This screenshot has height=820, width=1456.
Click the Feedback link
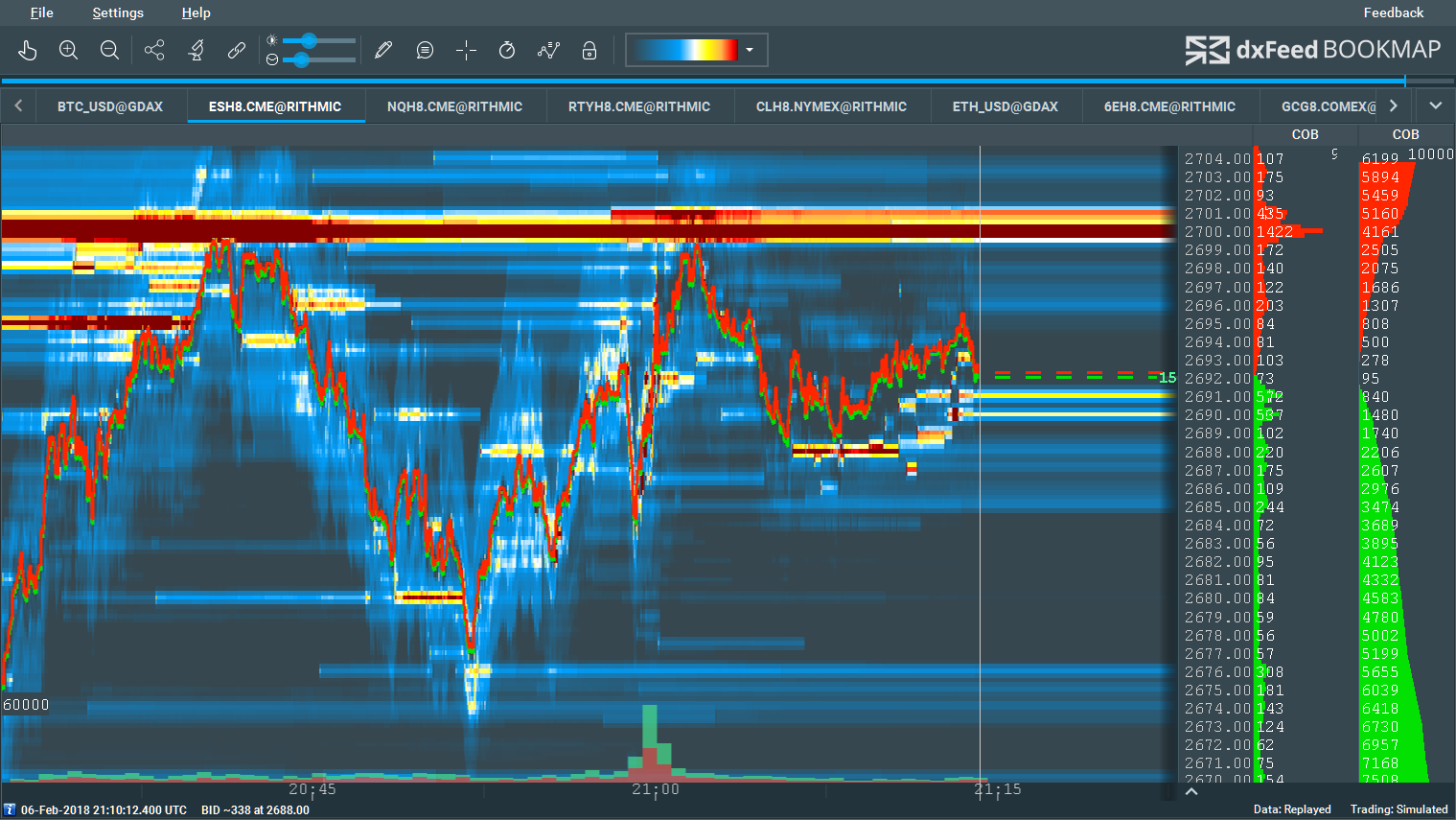[x=1394, y=12]
